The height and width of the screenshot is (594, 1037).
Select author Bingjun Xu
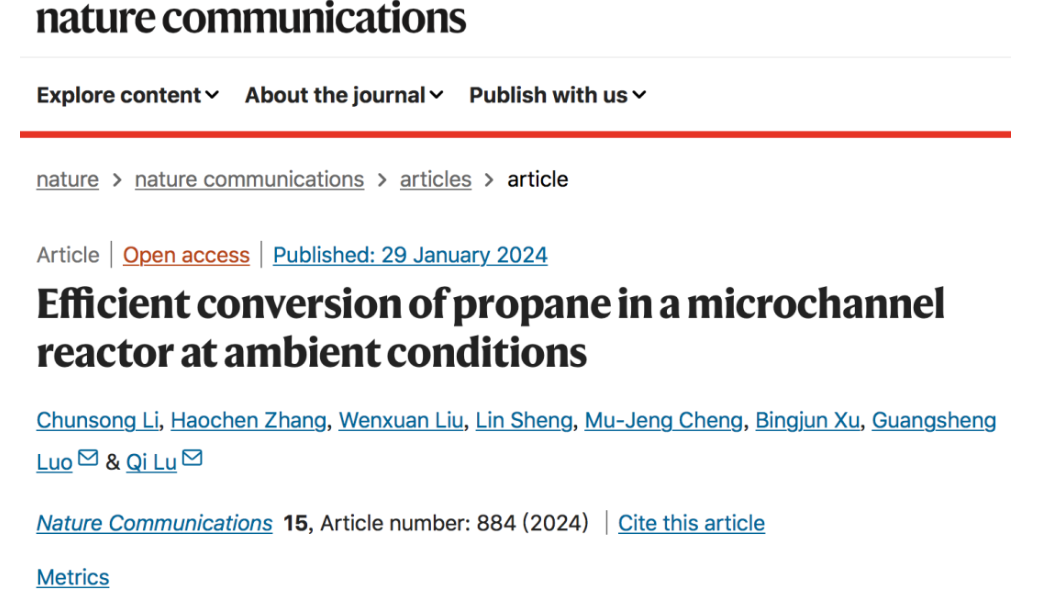tap(807, 421)
